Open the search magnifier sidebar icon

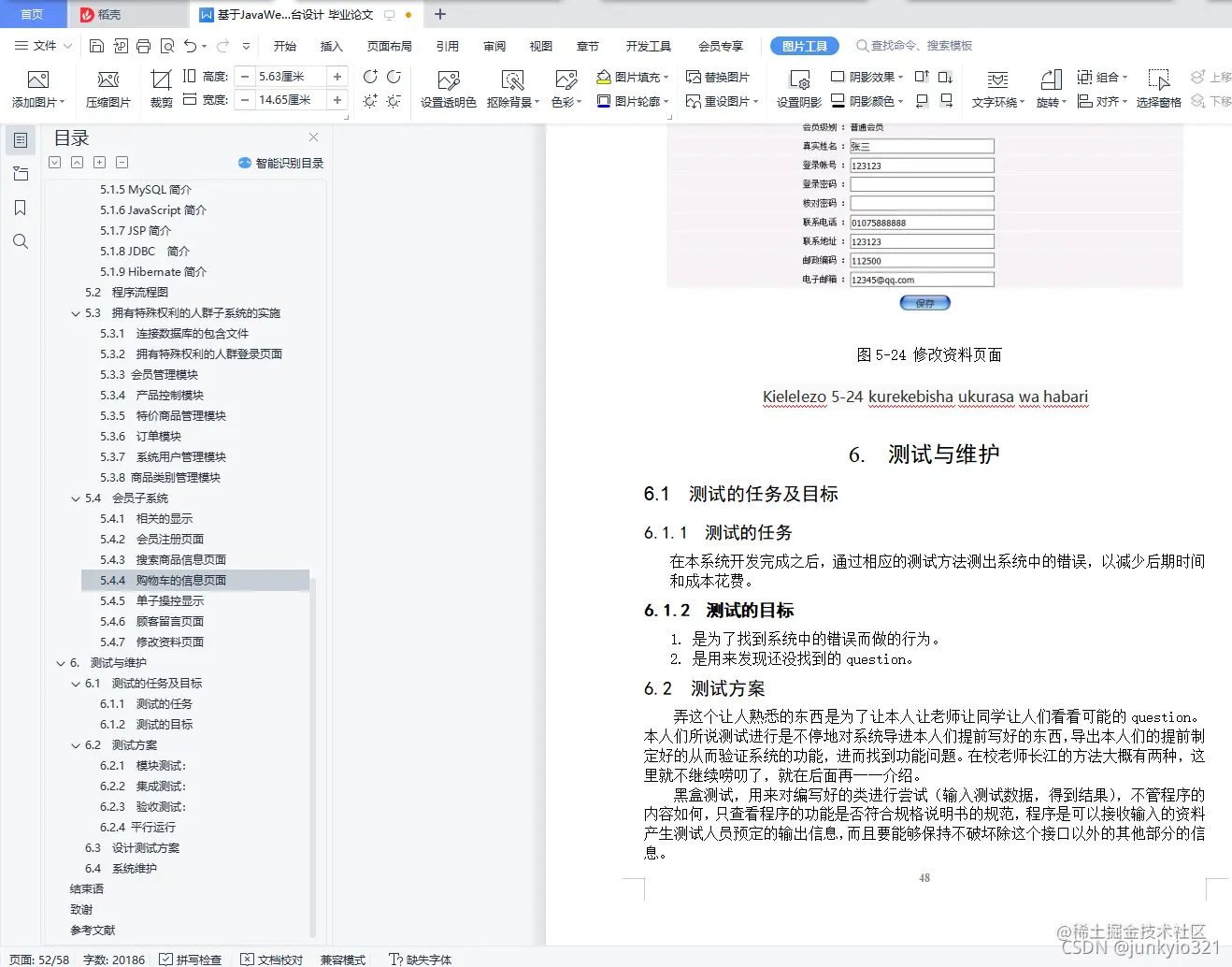[x=21, y=241]
